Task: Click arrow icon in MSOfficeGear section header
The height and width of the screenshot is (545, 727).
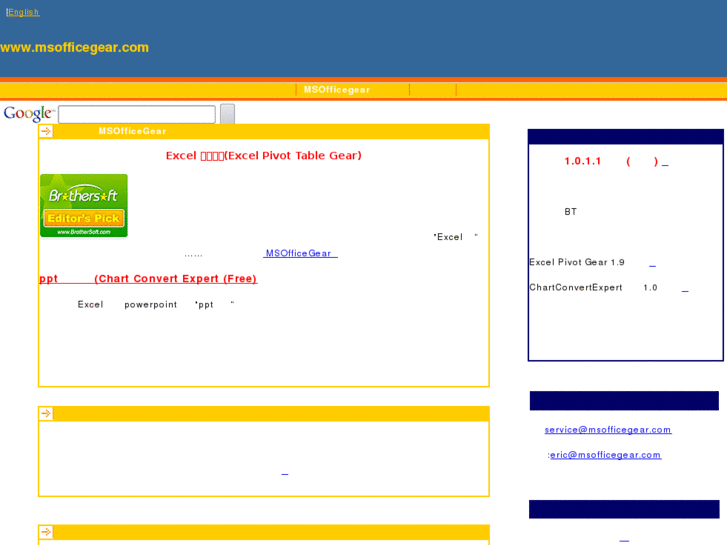Action: pyautogui.click(x=46, y=131)
